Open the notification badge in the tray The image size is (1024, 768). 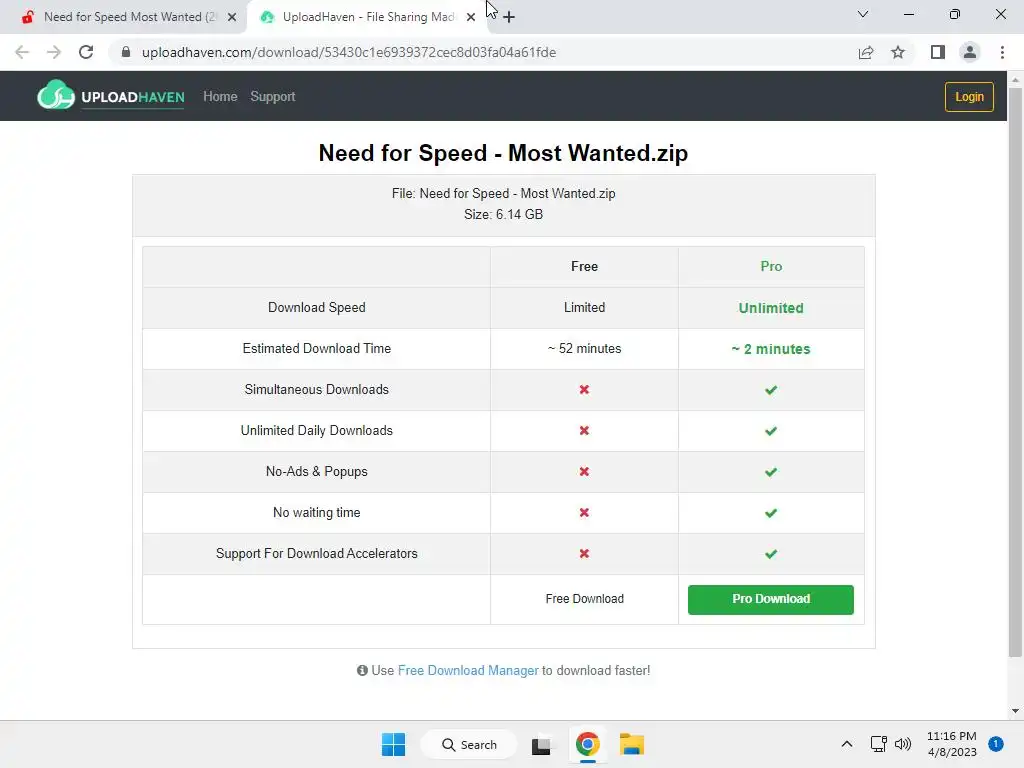996,744
